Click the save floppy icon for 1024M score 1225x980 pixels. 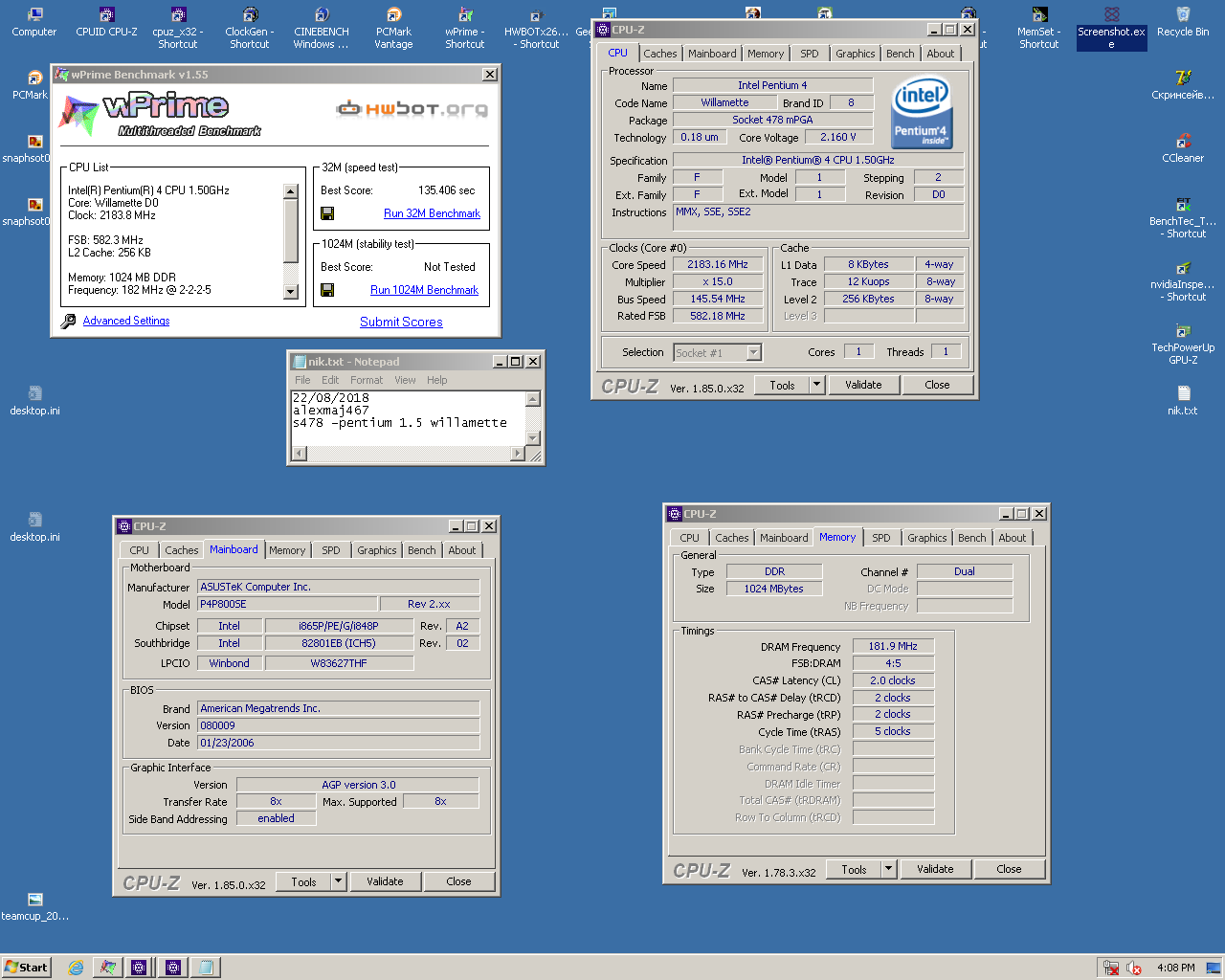click(327, 290)
